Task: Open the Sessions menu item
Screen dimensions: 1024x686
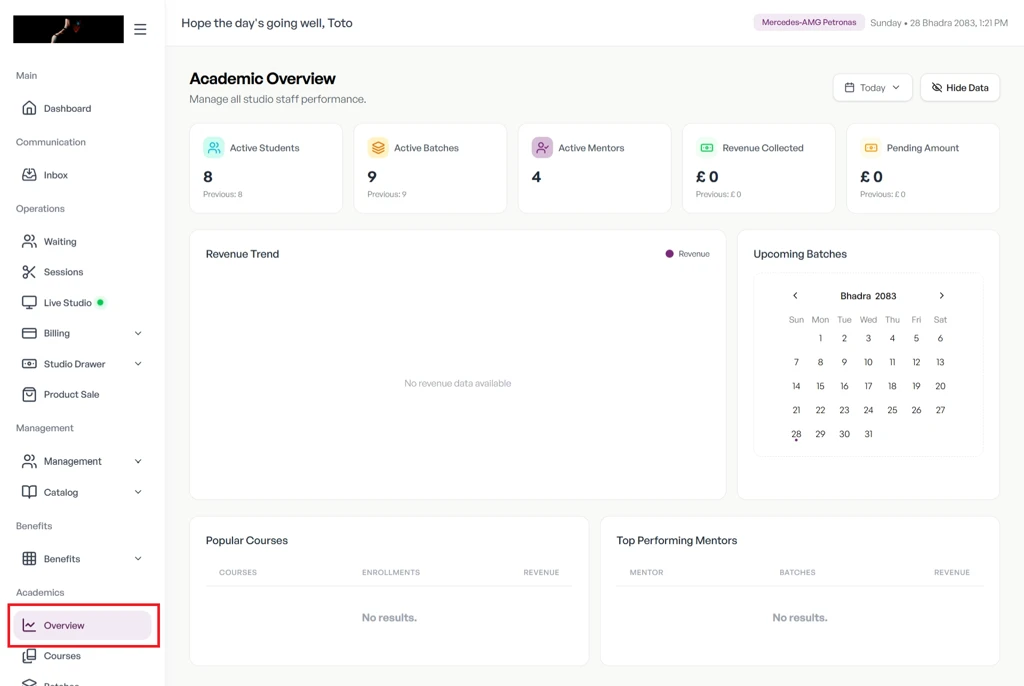Action: 82,272
